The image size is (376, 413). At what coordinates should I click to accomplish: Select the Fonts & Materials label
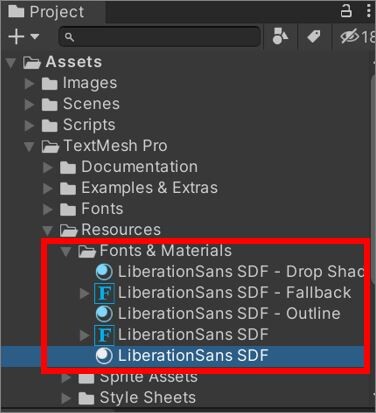click(166, 251)
